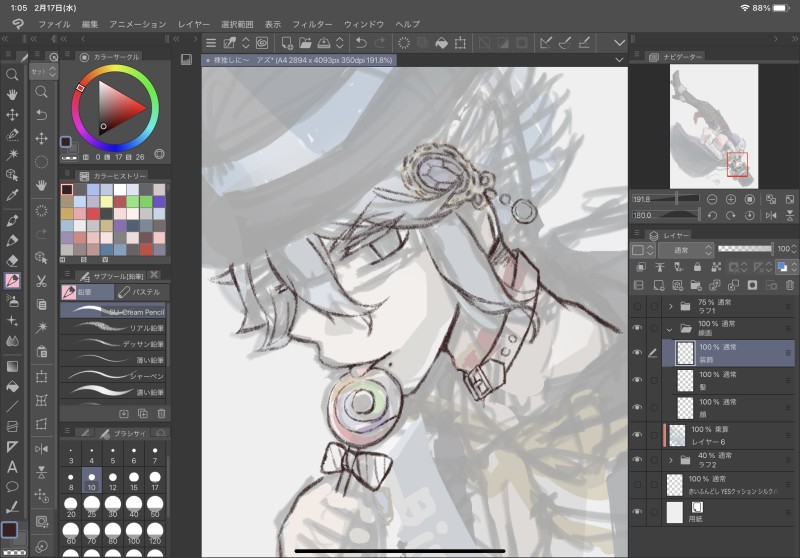This screenshot has height=558, width=800.
Task: Select the Gradient tool
Action: point(12,366)
